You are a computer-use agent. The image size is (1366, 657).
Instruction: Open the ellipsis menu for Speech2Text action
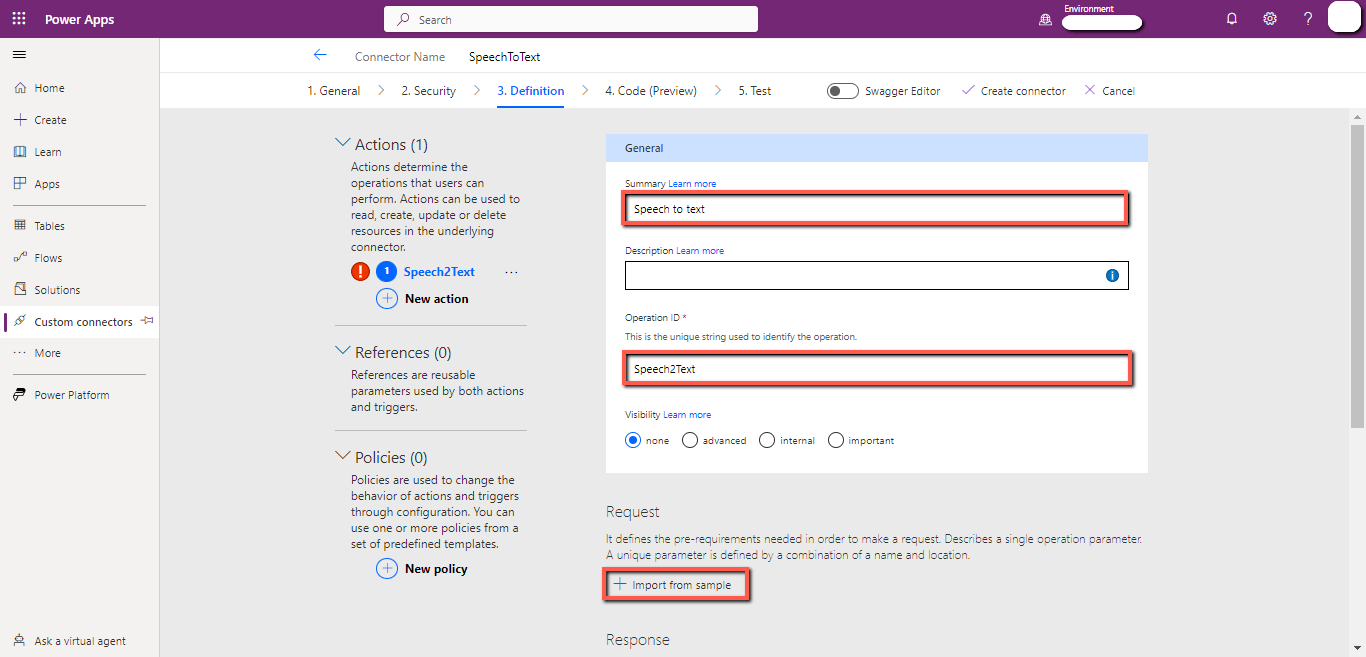[x=512, y=272]
